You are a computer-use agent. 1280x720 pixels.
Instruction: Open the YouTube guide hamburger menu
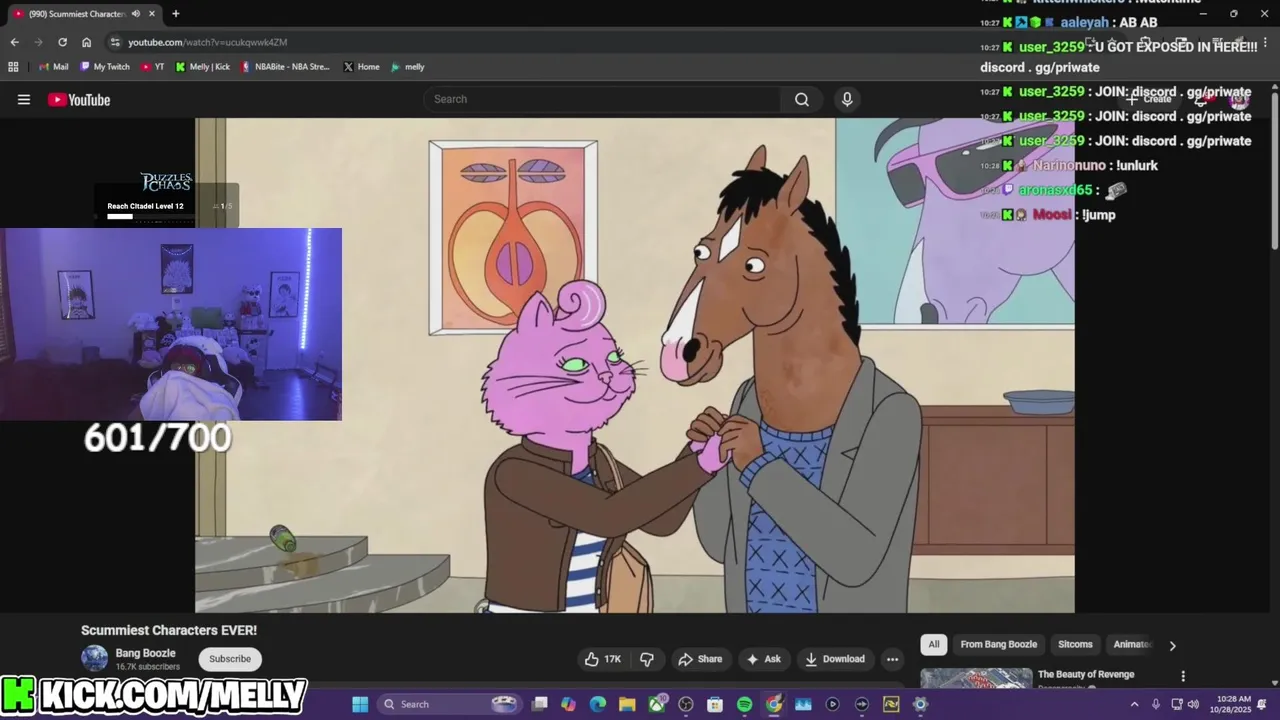24,99
